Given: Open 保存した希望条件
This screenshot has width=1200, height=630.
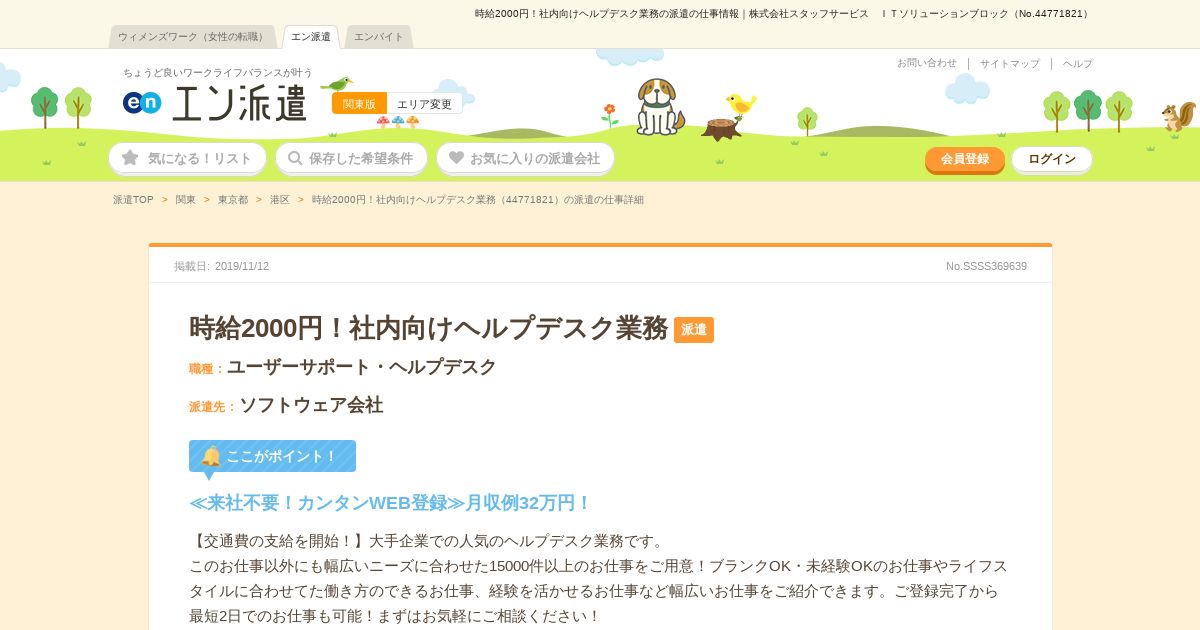Looking at the screenshot, I should (351, 158).
